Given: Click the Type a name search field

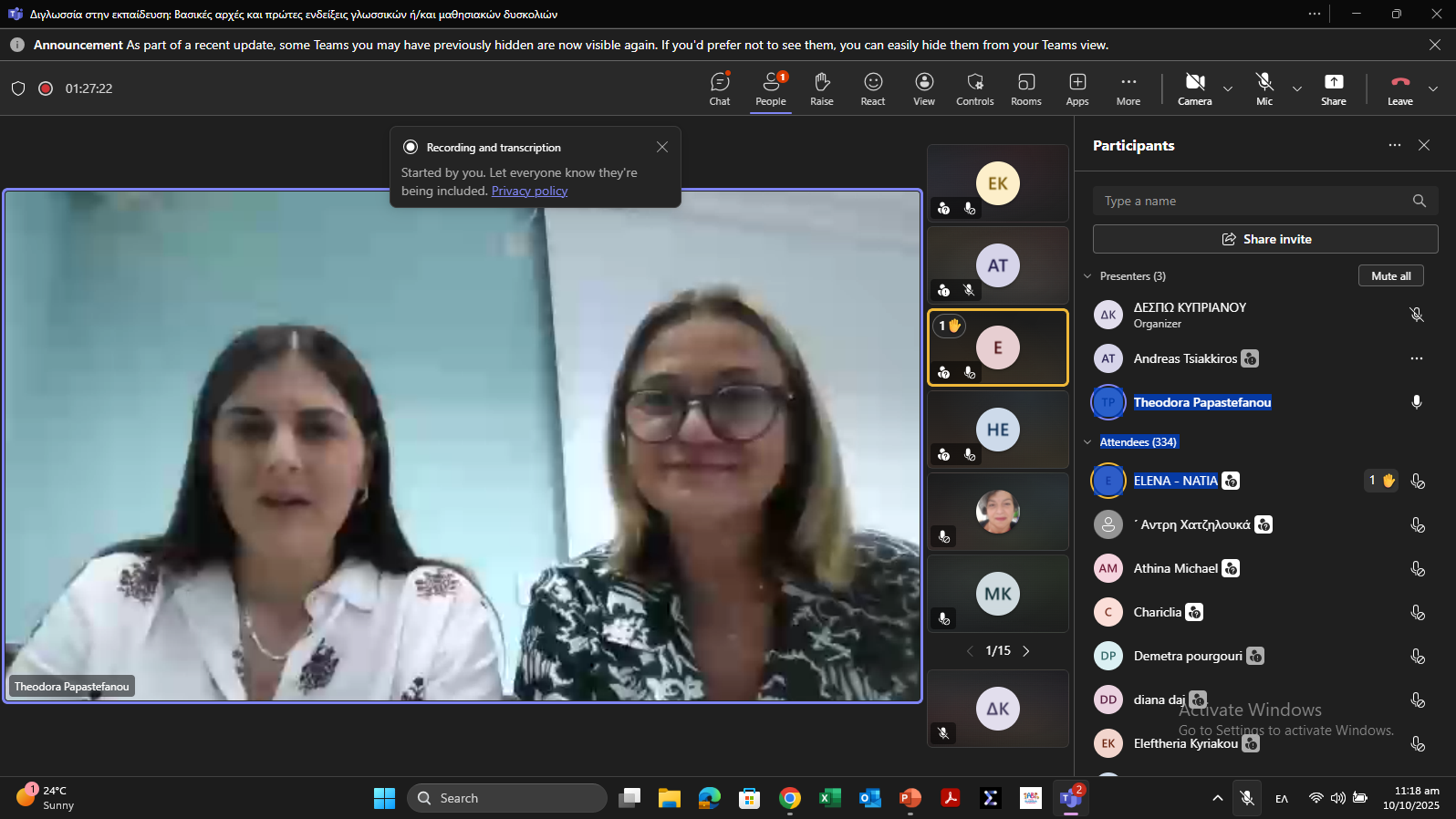Looking at the screenshot, I should pyautogui.click(x=1250, y=201).
